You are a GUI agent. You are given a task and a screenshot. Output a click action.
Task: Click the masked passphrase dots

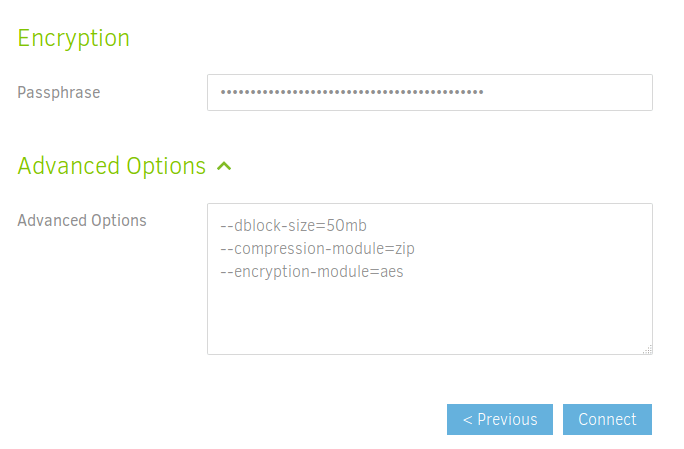351,93
